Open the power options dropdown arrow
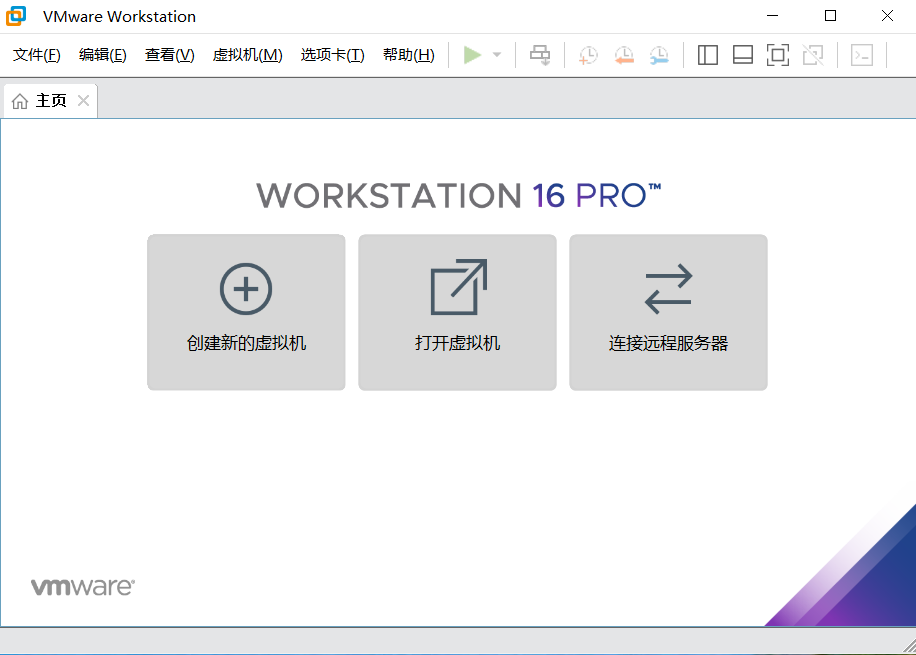Image resolution: width=916 pixels, height=655 pixels. click(x=497, y=55)
